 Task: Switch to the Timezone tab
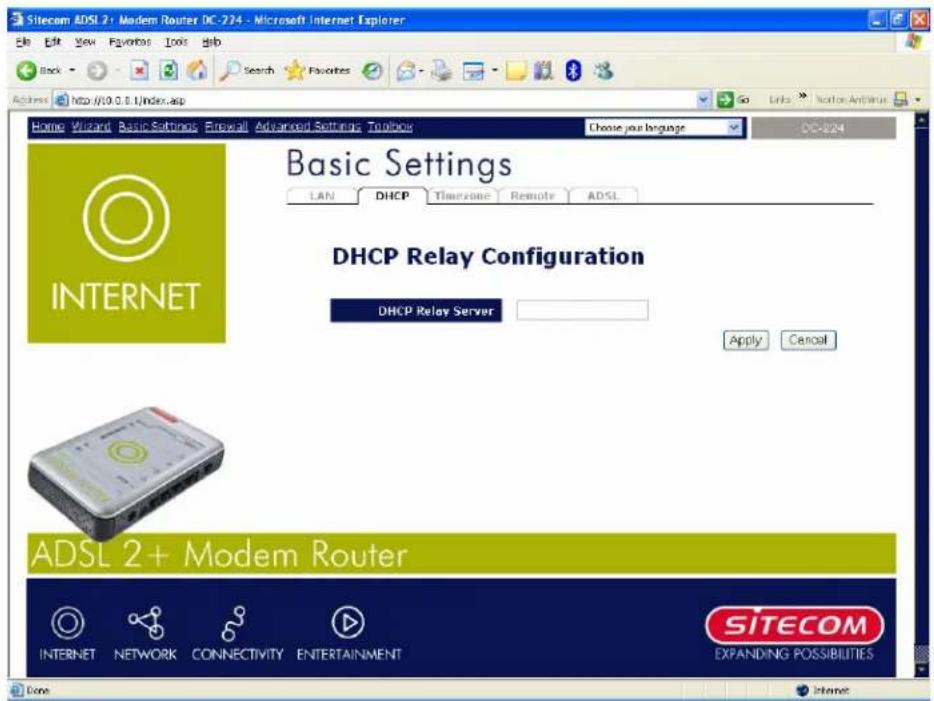[x=462, y=195]
